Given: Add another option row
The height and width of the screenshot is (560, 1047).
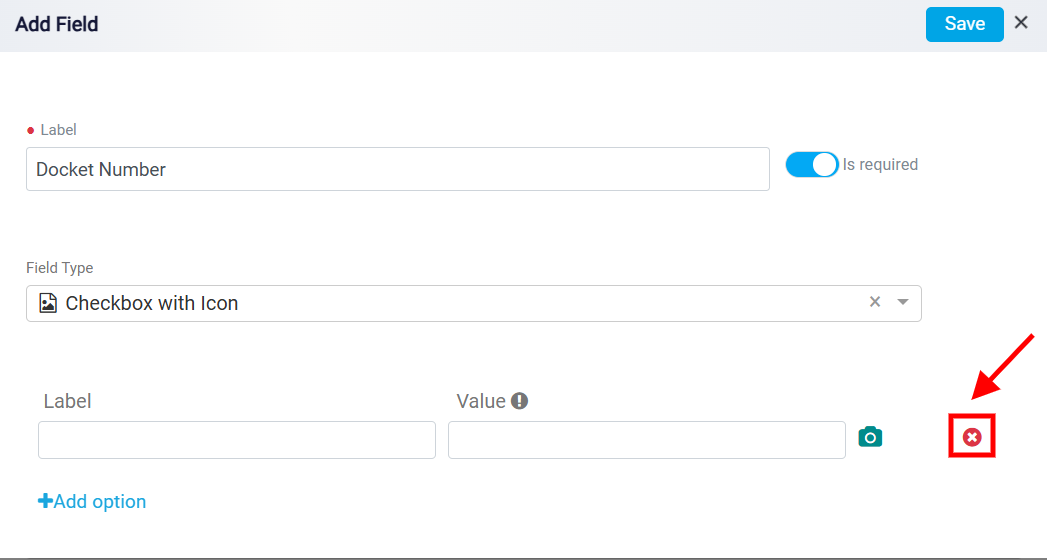Looking at the screenshot, I should (x=92, y=501).
